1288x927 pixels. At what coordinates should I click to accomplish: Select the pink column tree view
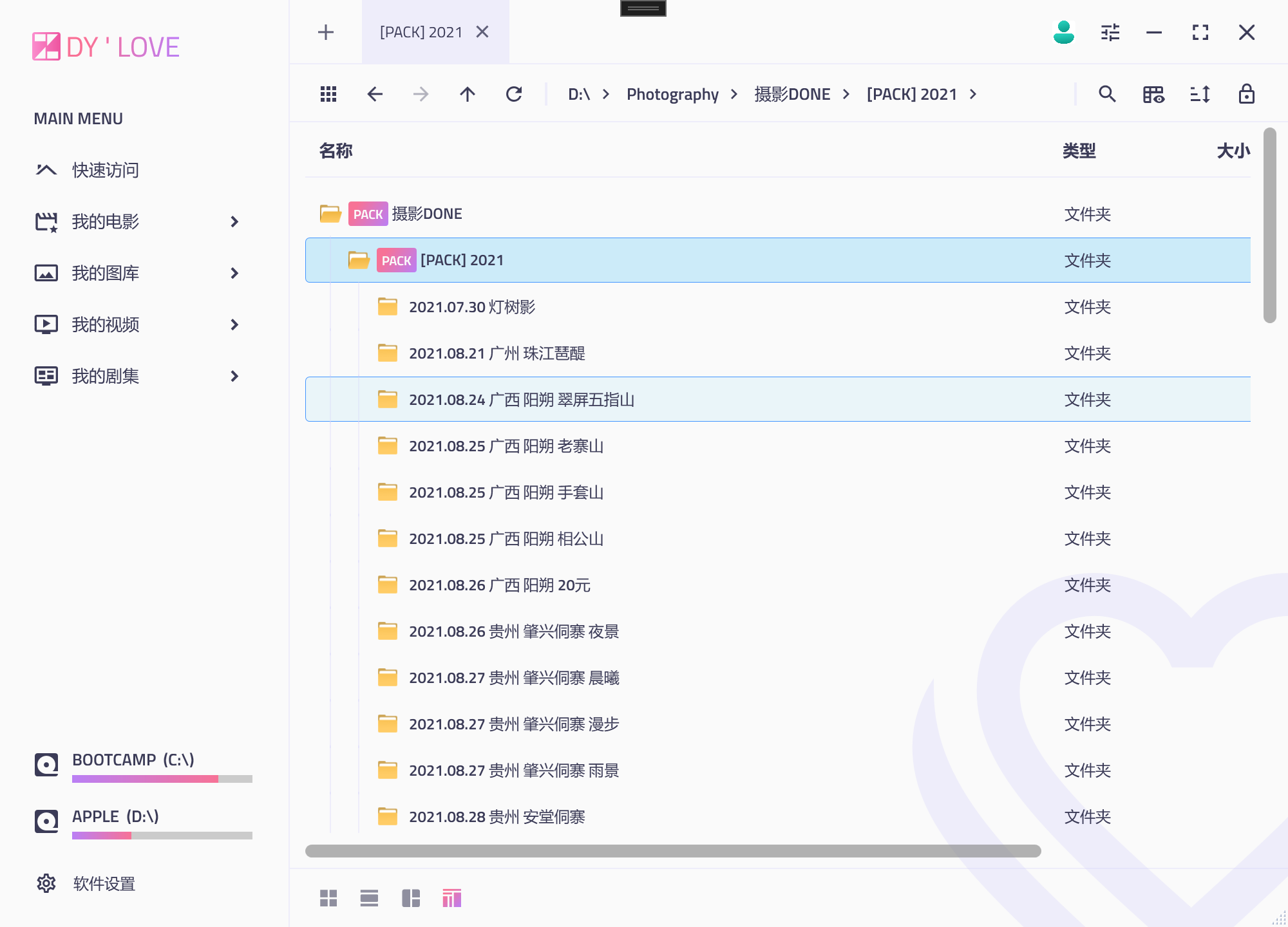click(452, 898)
